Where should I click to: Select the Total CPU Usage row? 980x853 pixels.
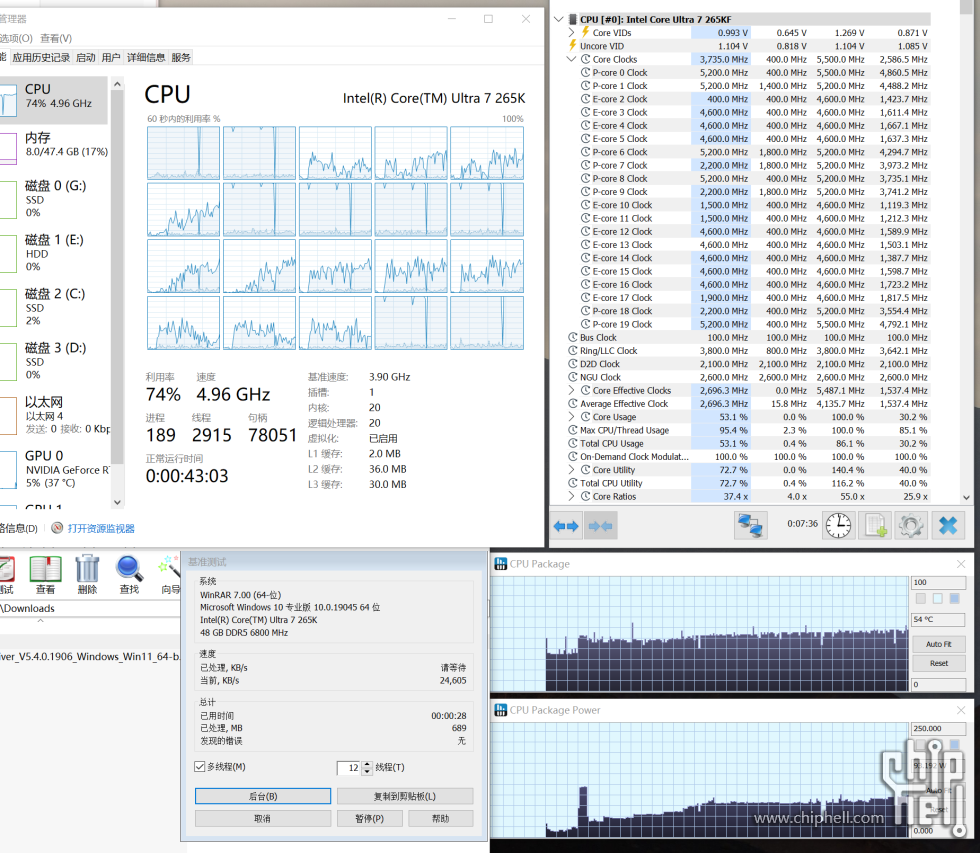click(x=749, y=444)
